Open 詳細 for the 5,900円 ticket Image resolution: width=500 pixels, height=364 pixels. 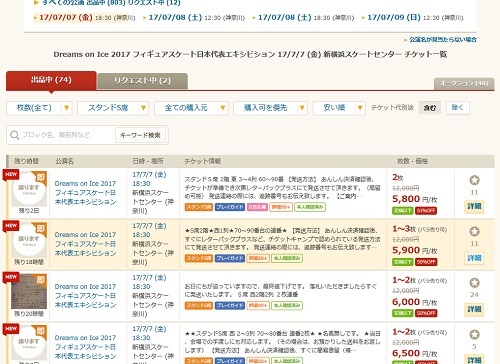474,258
